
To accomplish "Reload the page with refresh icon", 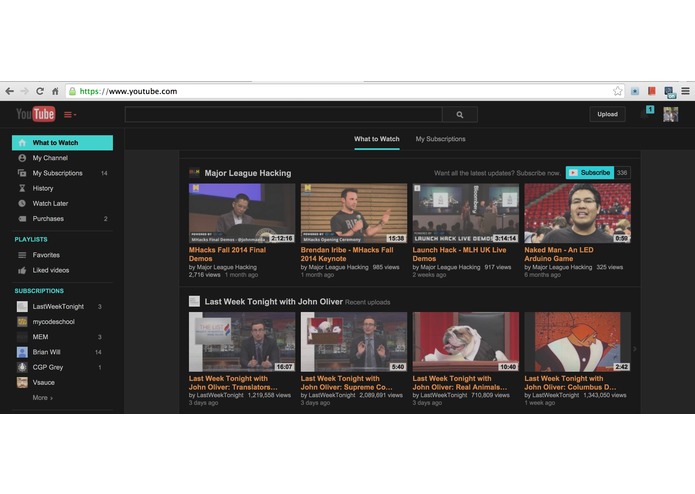I will click(x=40, y=91).
